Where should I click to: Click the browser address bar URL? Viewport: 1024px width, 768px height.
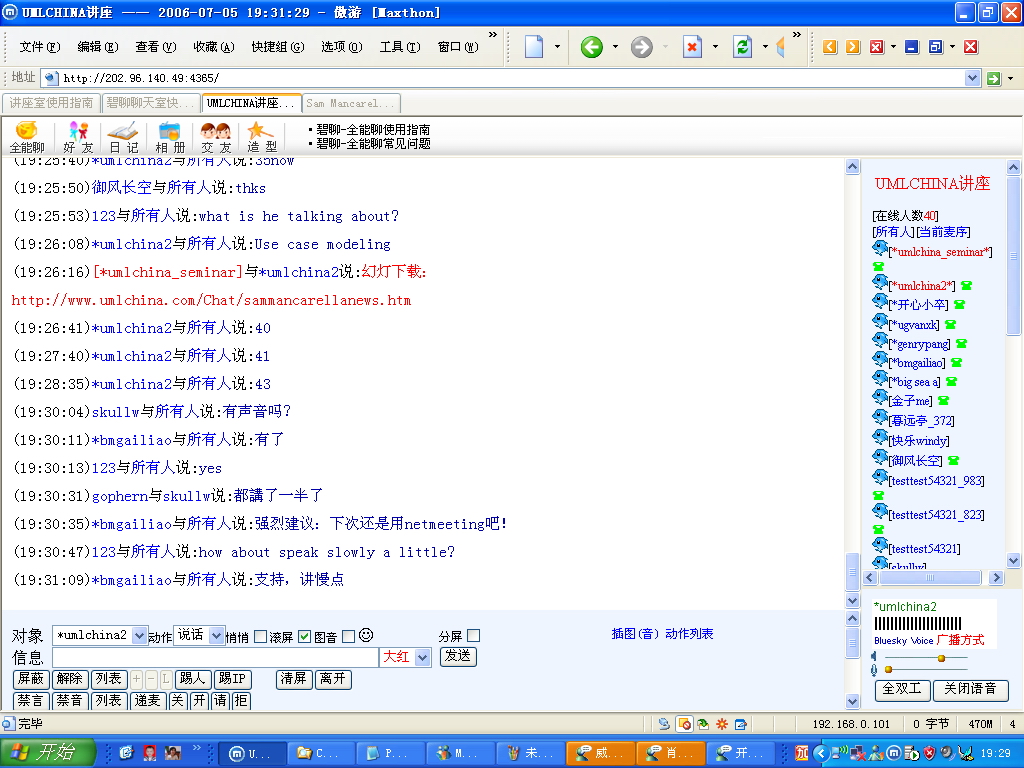point(141,78)
